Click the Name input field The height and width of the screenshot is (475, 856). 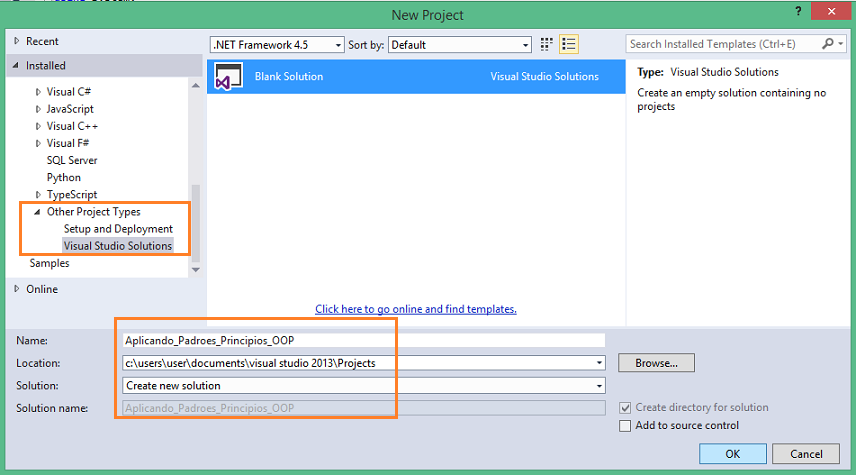click(x=364, y=341)
